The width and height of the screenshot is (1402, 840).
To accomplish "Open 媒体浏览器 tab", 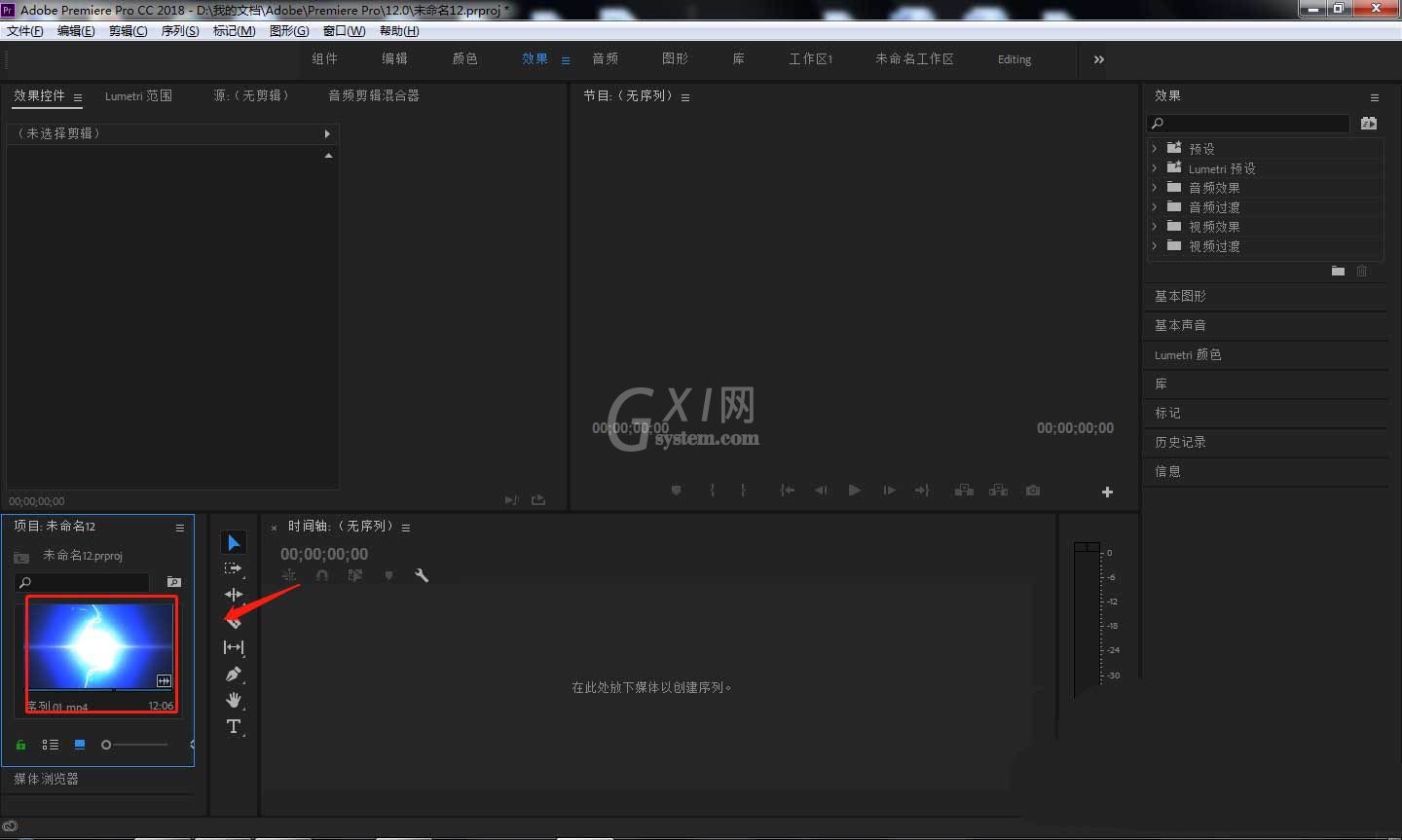I will [x=46, y=779].
